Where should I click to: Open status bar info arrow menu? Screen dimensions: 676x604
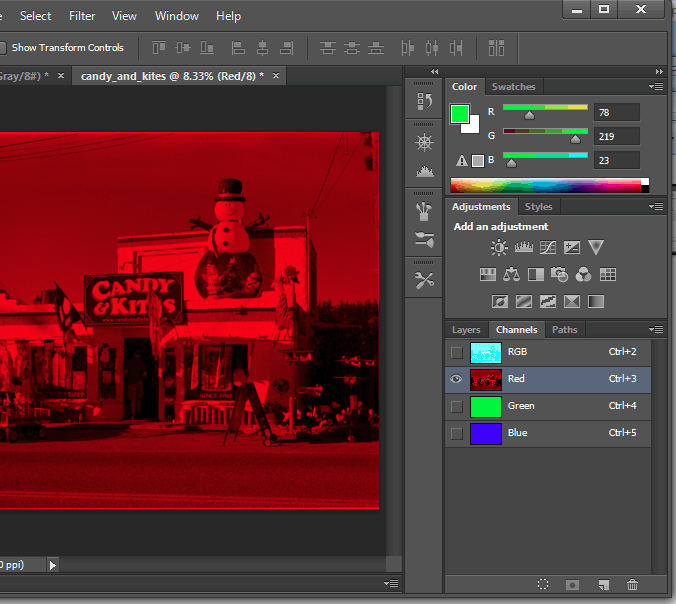(53, 565)
